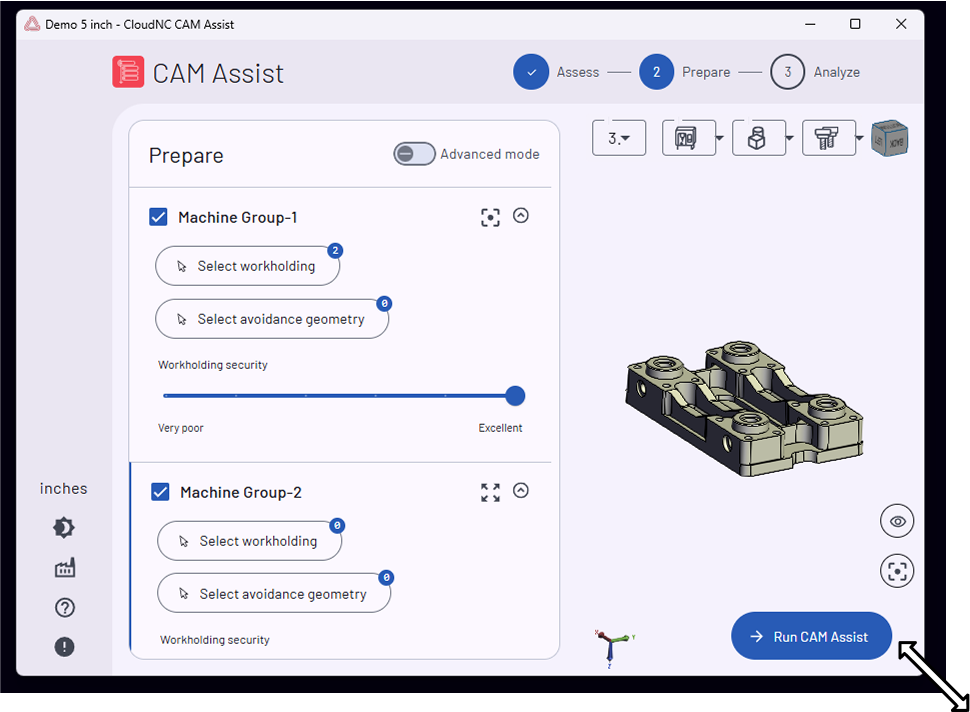This screenshot has height=712, width=970.
Task: Enable Advanced mode toggle
Action: pyautogui.click(x=414, y=154)
